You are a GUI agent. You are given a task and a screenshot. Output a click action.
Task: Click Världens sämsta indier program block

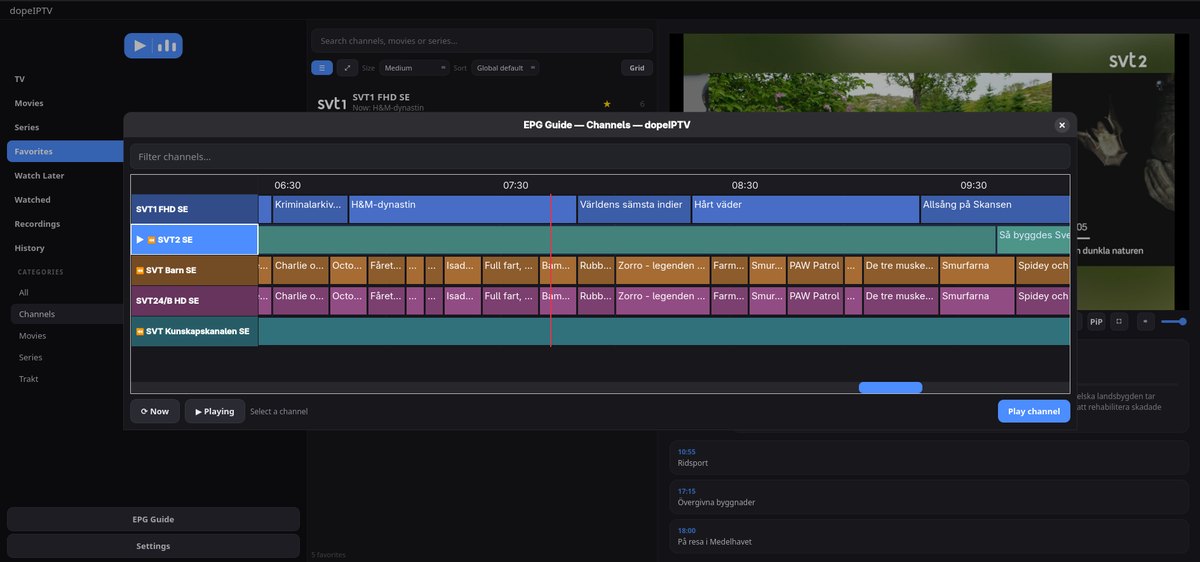point(633,209)
